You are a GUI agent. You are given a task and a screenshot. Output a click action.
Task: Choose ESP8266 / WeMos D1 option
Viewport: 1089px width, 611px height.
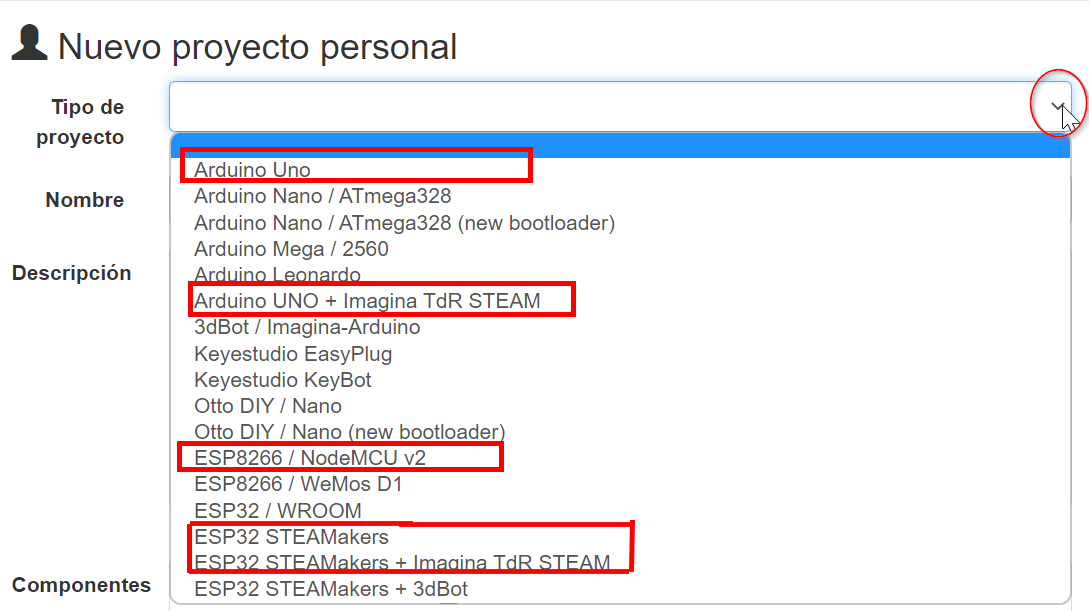(620, 485)
